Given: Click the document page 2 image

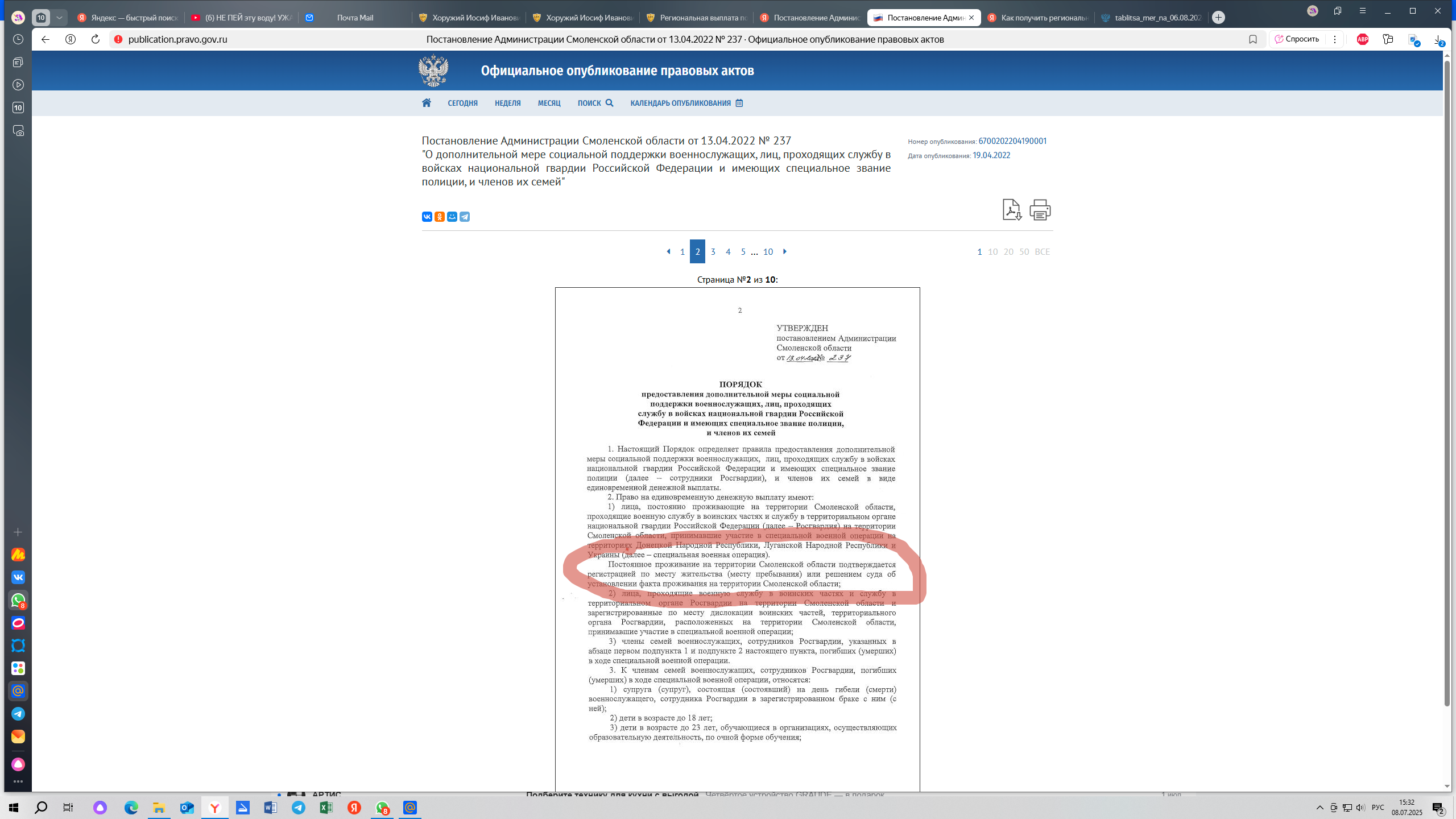Looking at the screenshot, I should (738, 539).
